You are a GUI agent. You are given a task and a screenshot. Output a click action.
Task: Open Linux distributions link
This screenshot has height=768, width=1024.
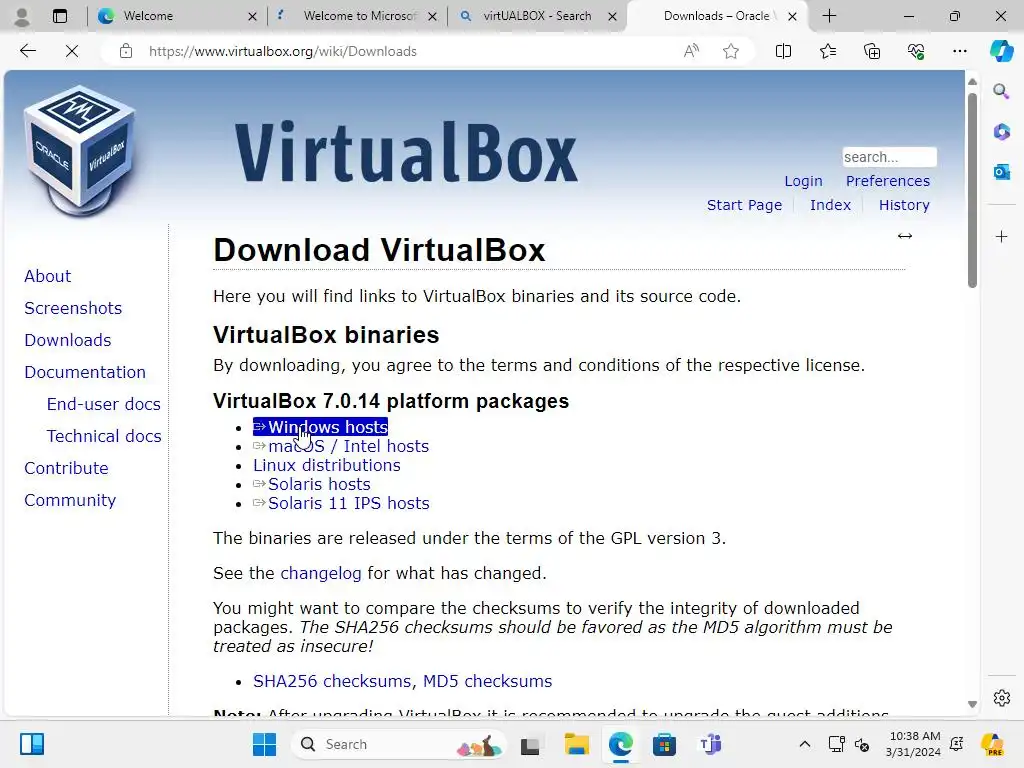[x=327, y=465]
